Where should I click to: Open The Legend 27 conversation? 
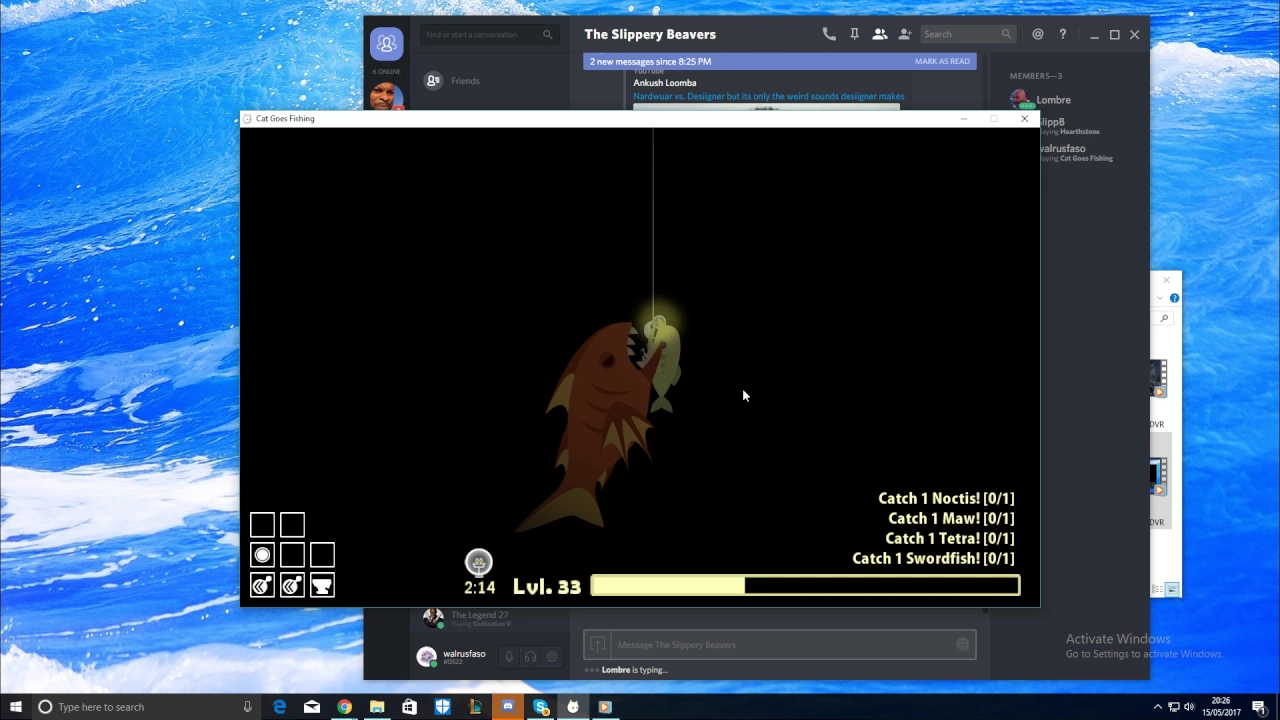490,619
